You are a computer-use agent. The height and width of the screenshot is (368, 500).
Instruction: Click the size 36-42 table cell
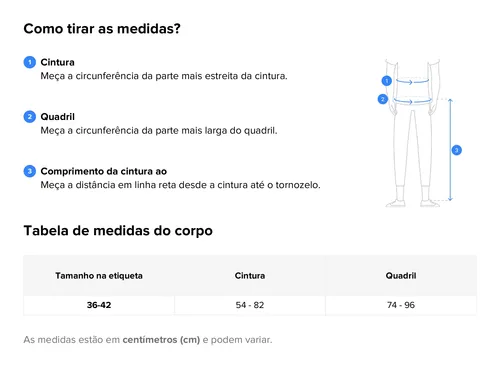99,305
